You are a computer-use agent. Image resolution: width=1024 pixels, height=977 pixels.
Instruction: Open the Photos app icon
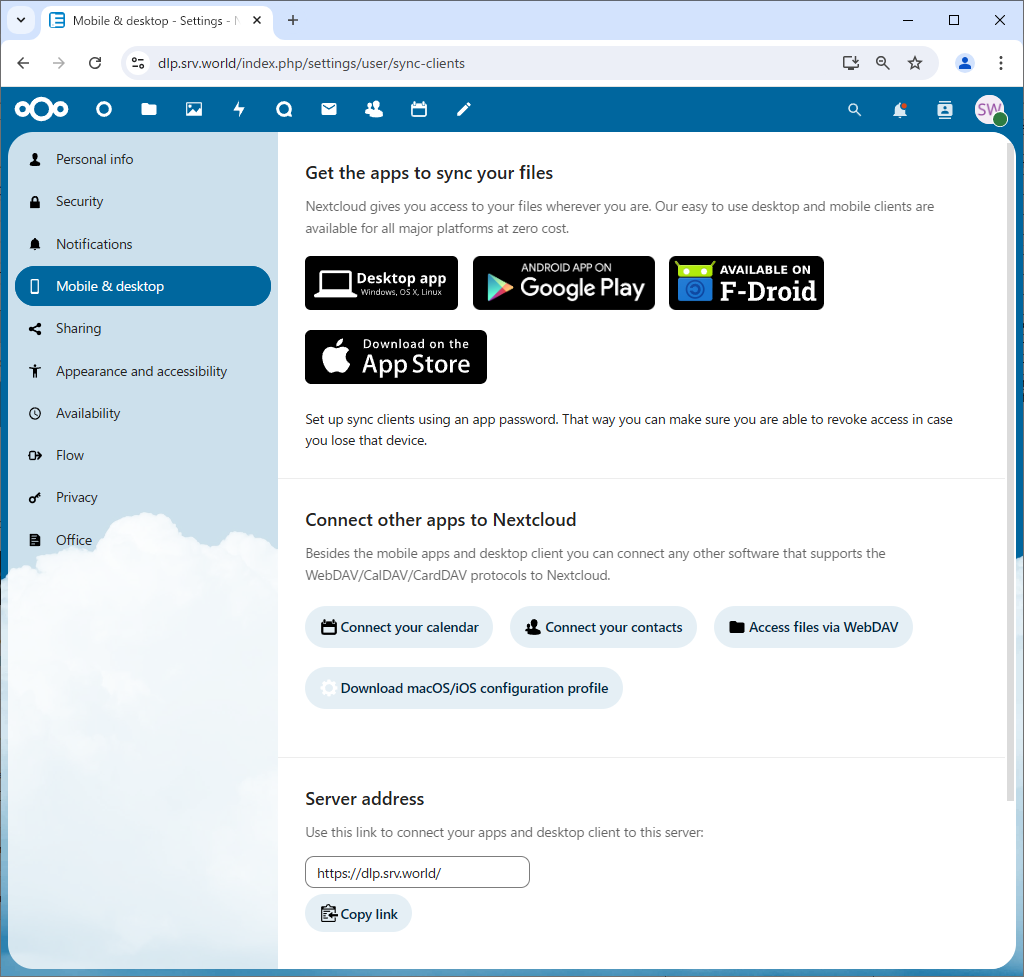pyautogui.click(x=194, y=109)
